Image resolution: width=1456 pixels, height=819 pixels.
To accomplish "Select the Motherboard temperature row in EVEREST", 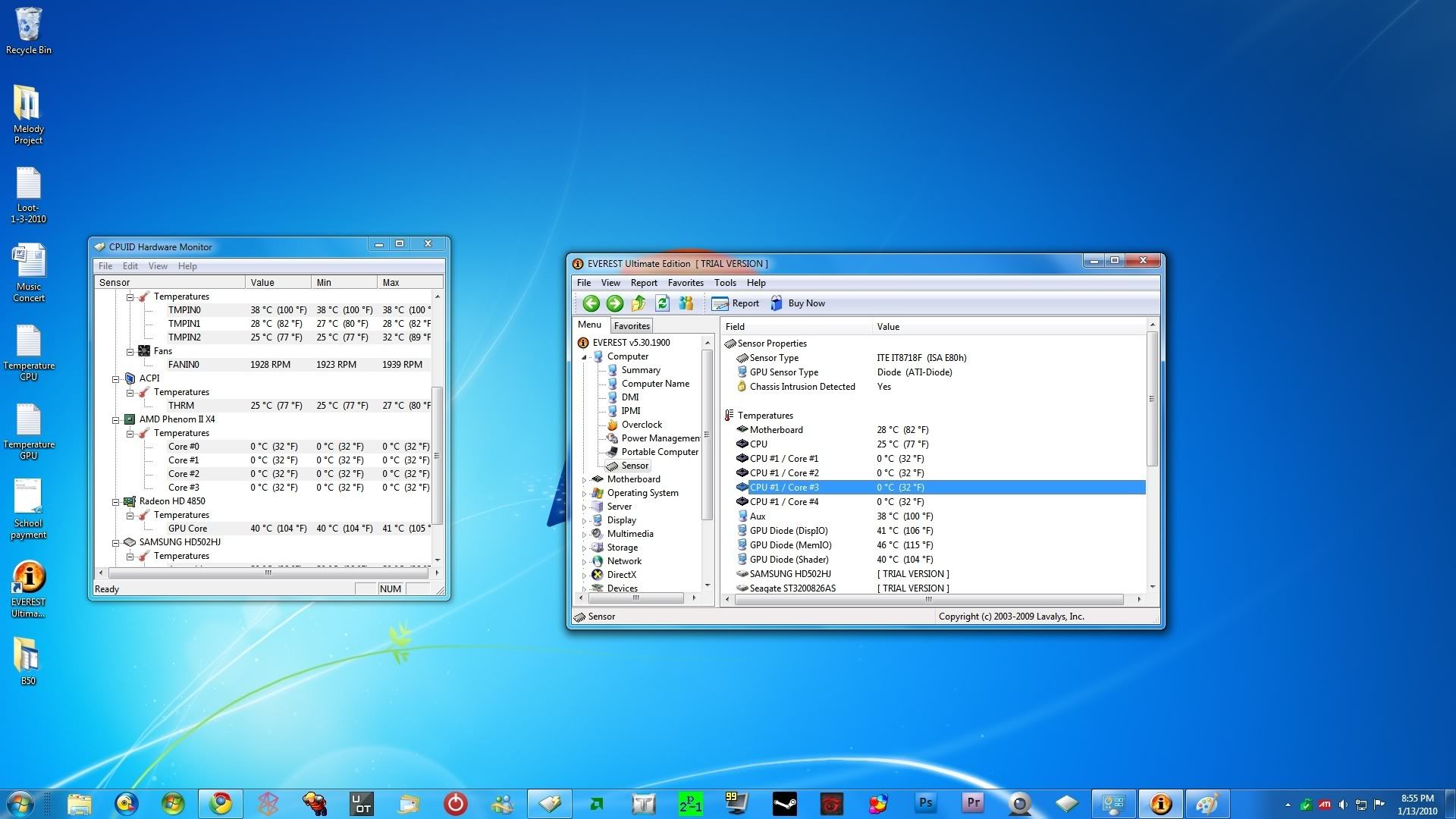I will [x=940, y=430].
